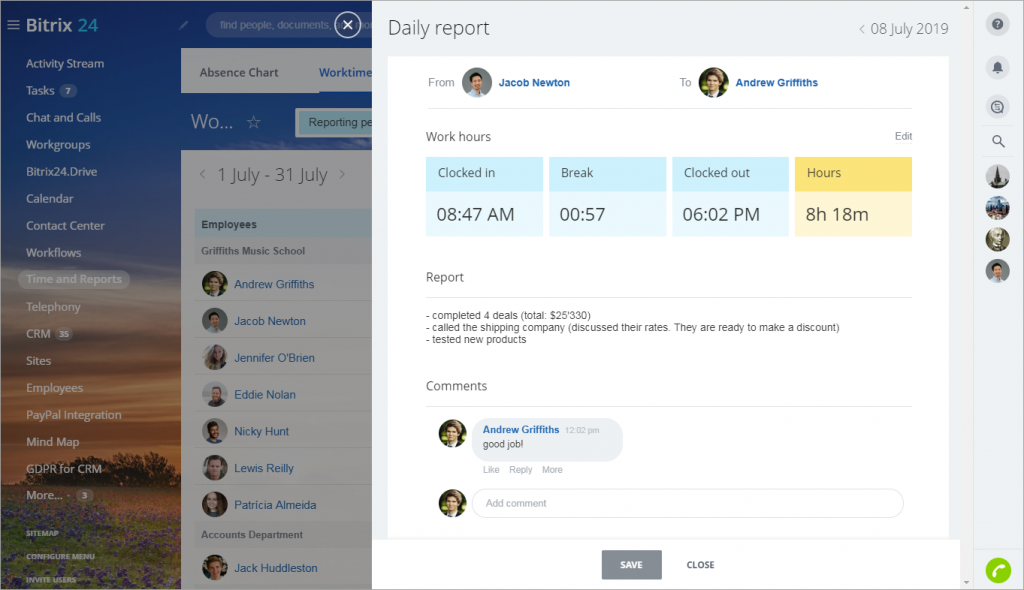This screenshot has width=1024, height=590.
Task: Open Telephony menu item
Action: point(53,306)
